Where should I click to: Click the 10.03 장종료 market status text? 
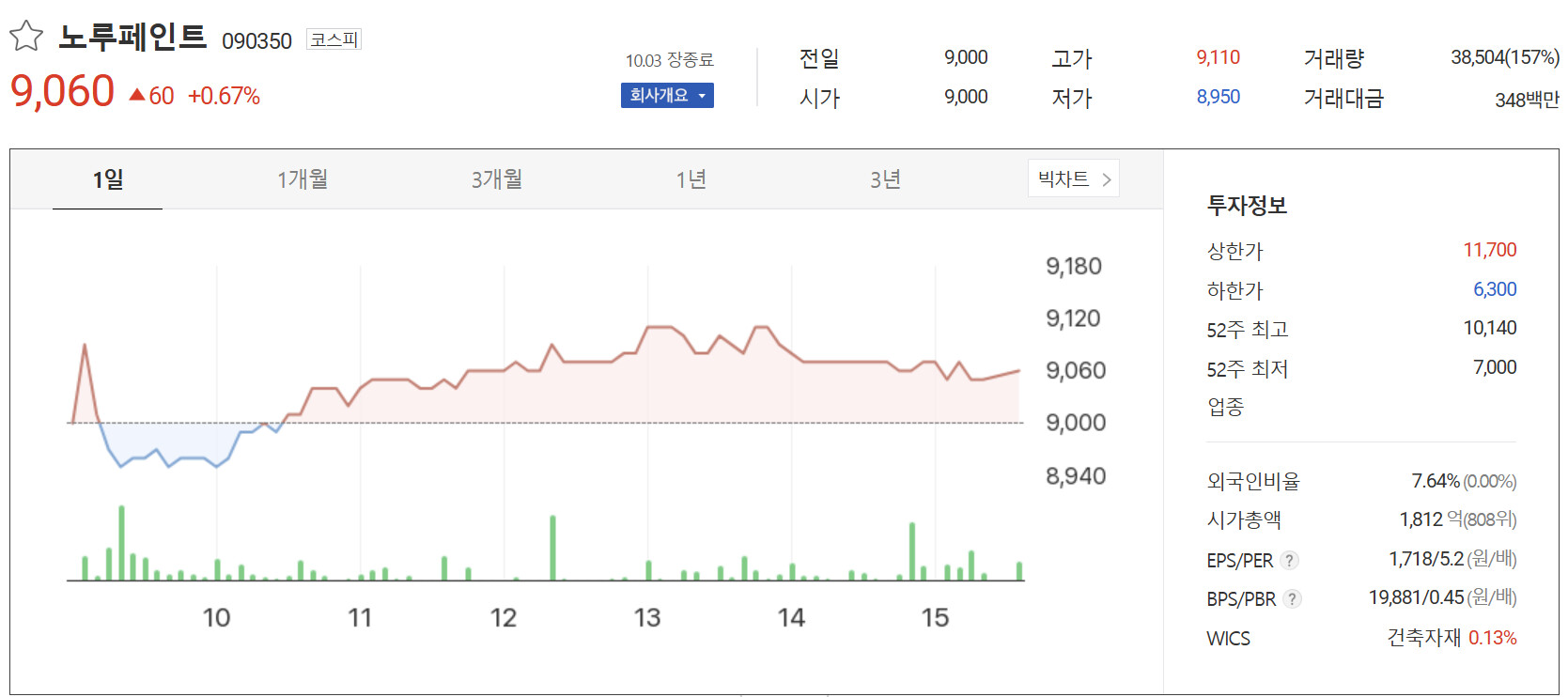(670, 60)
